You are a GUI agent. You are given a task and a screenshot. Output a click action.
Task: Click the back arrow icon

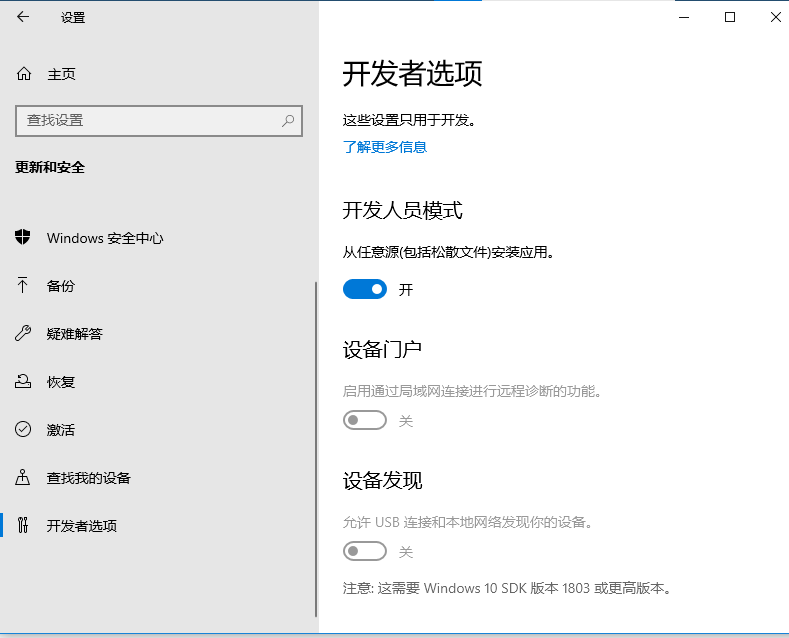tap(23, 17)
